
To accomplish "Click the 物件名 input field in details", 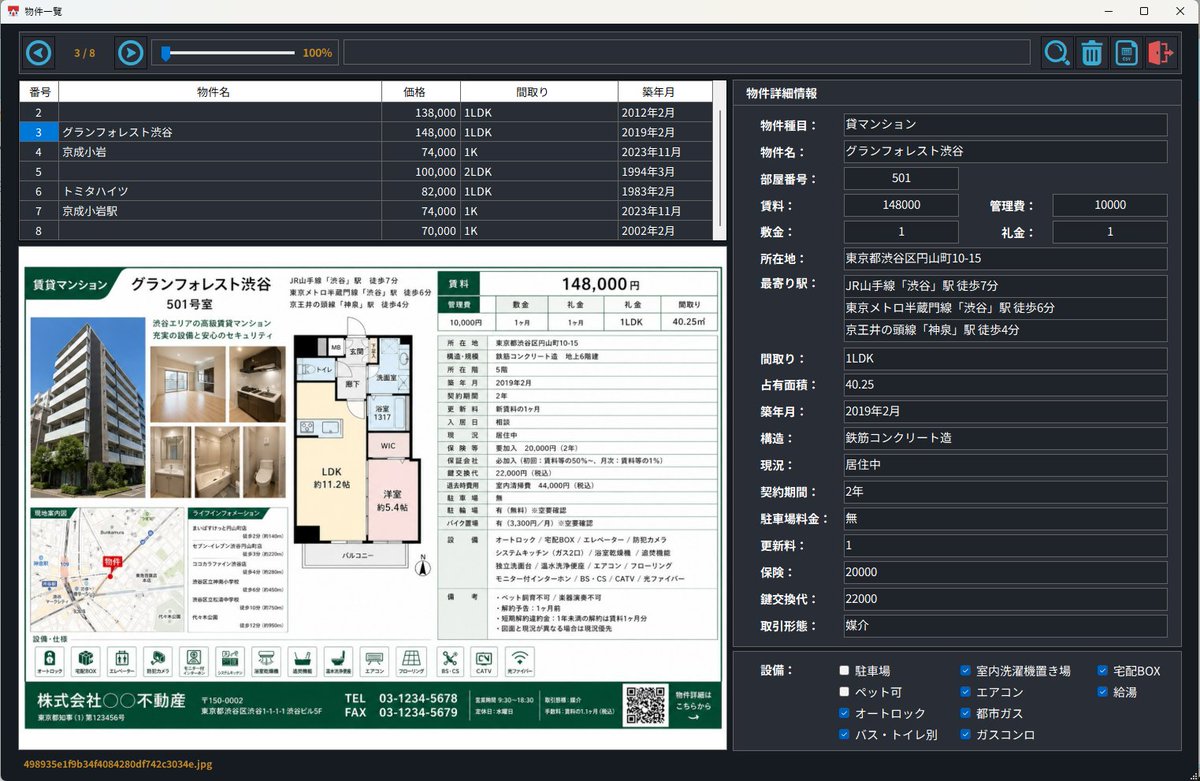I will click(1005, 152).
